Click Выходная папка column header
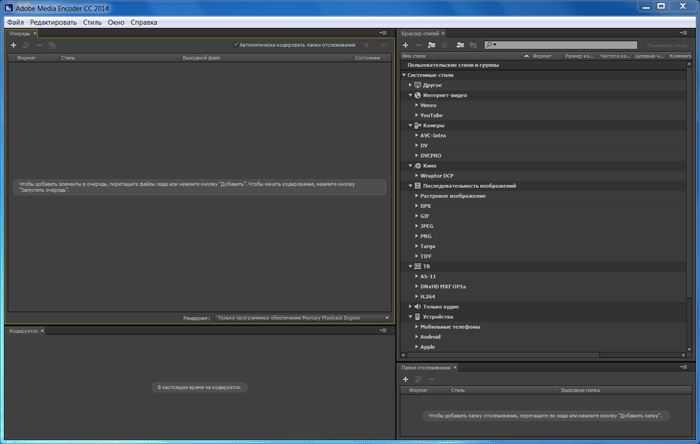Image resolution: width=700 pixels, height=444 pixels. (x=580, y=390)
